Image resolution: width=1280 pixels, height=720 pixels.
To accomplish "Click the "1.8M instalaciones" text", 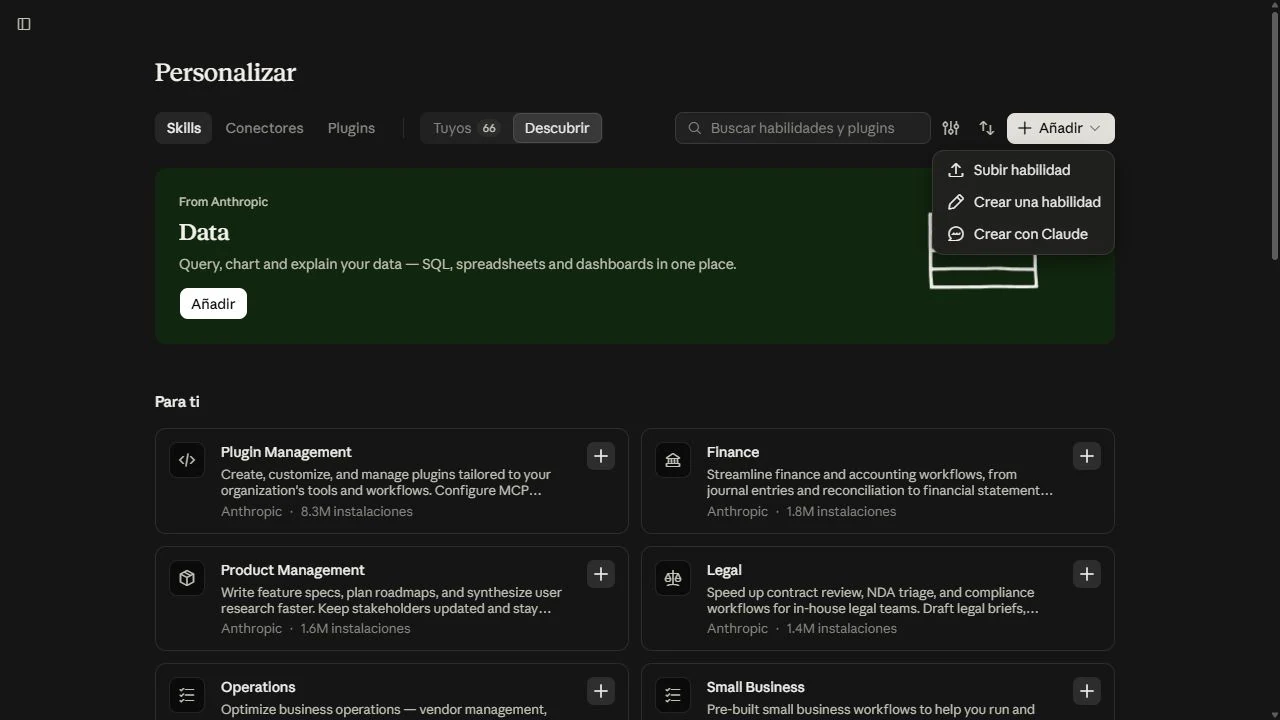I will [842, 511].
